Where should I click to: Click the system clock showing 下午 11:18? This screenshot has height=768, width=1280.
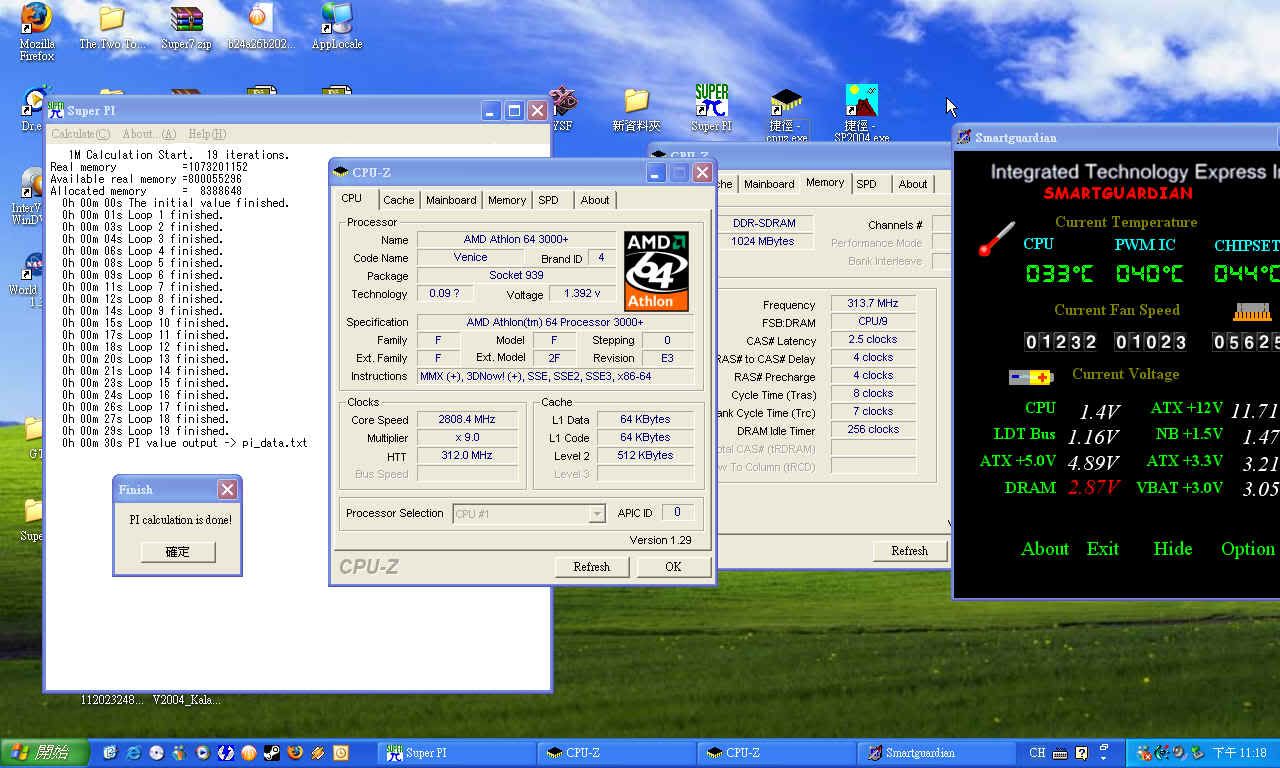(x=1240, y=753)
